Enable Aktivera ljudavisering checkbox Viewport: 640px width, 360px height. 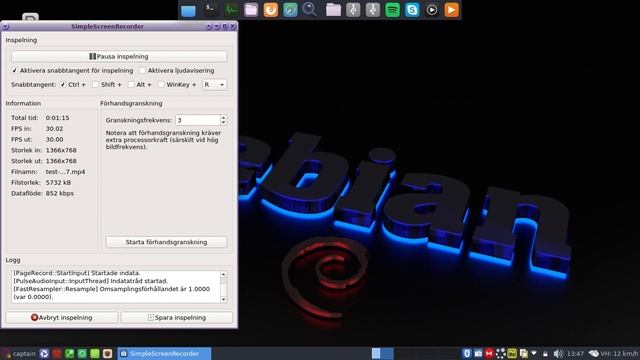[142, 71]
